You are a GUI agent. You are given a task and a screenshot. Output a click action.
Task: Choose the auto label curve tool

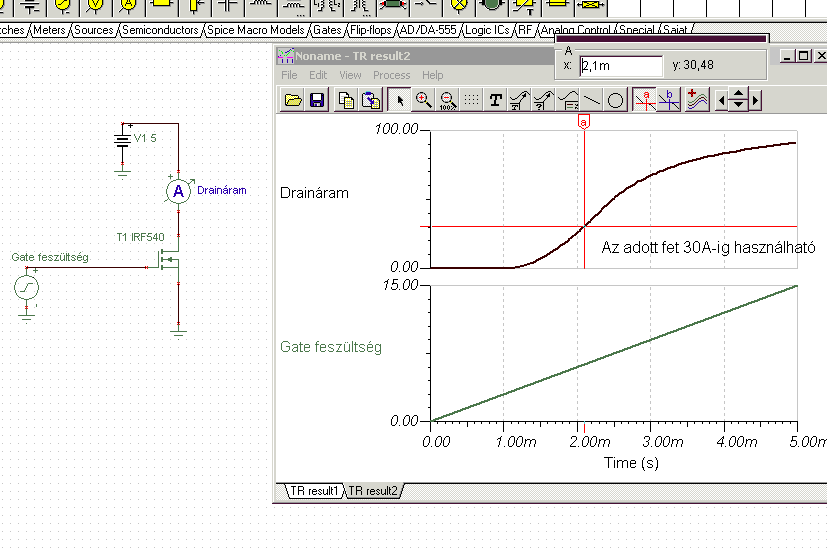tap(519, 100)
